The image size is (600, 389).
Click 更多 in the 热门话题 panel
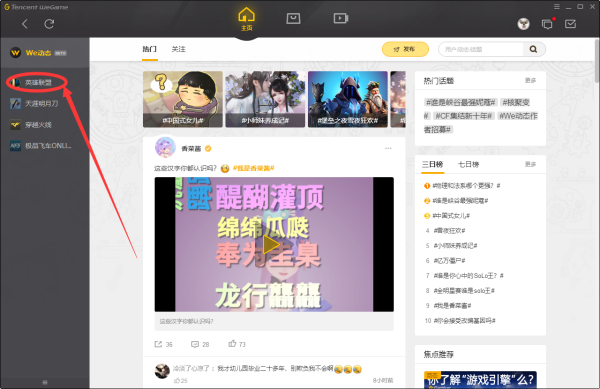click(x=530, y=80)
